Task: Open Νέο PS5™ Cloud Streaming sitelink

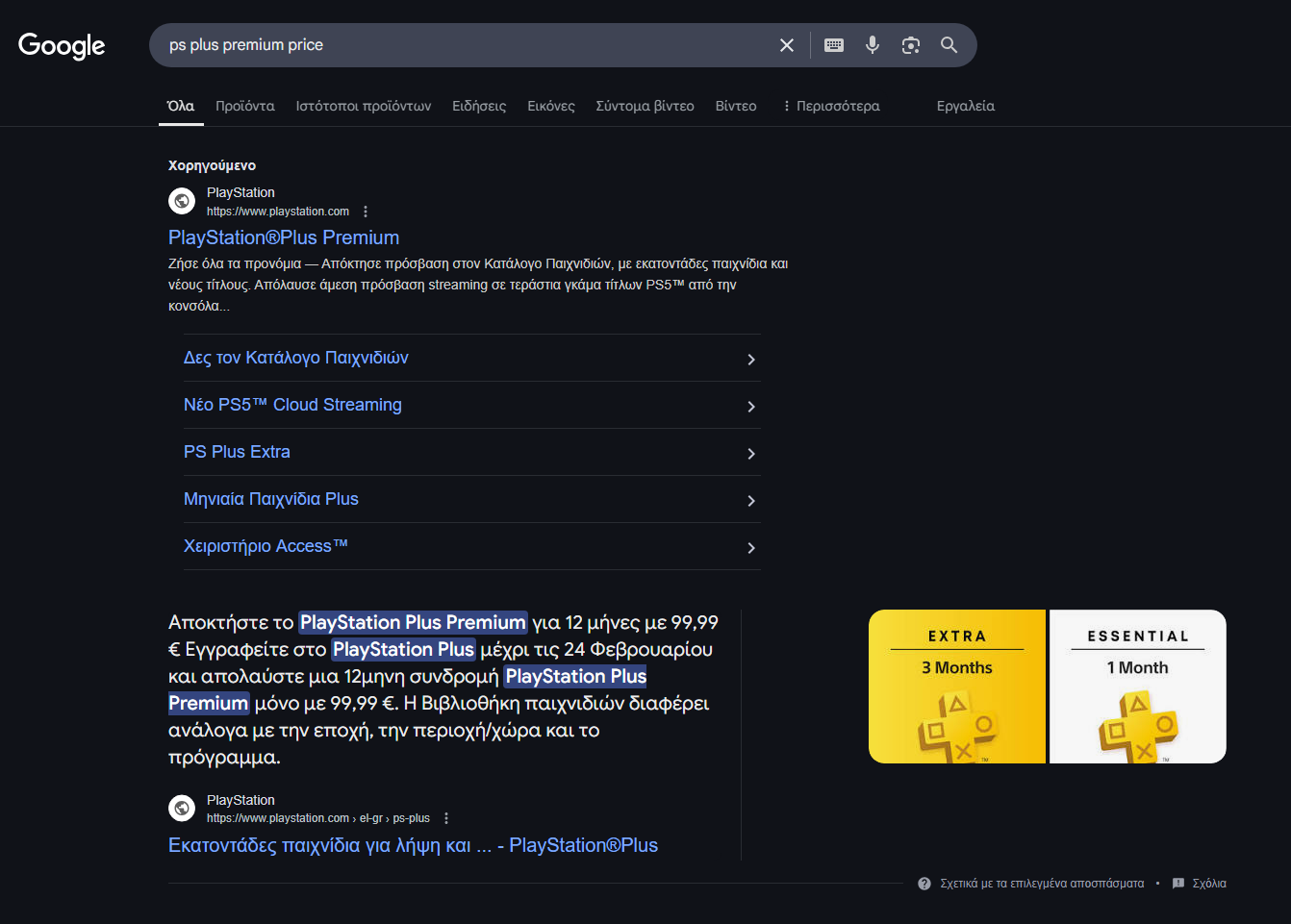Action: 292,405
